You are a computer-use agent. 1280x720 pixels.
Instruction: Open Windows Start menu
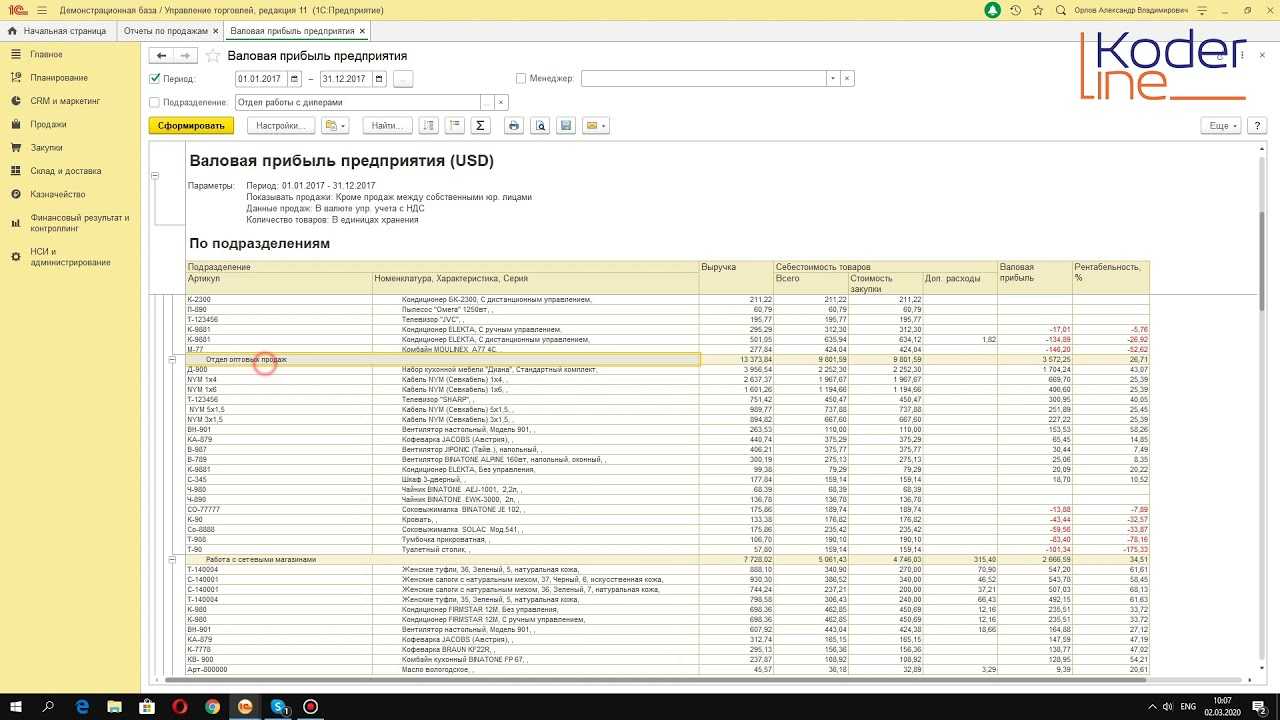pos(15,706)
